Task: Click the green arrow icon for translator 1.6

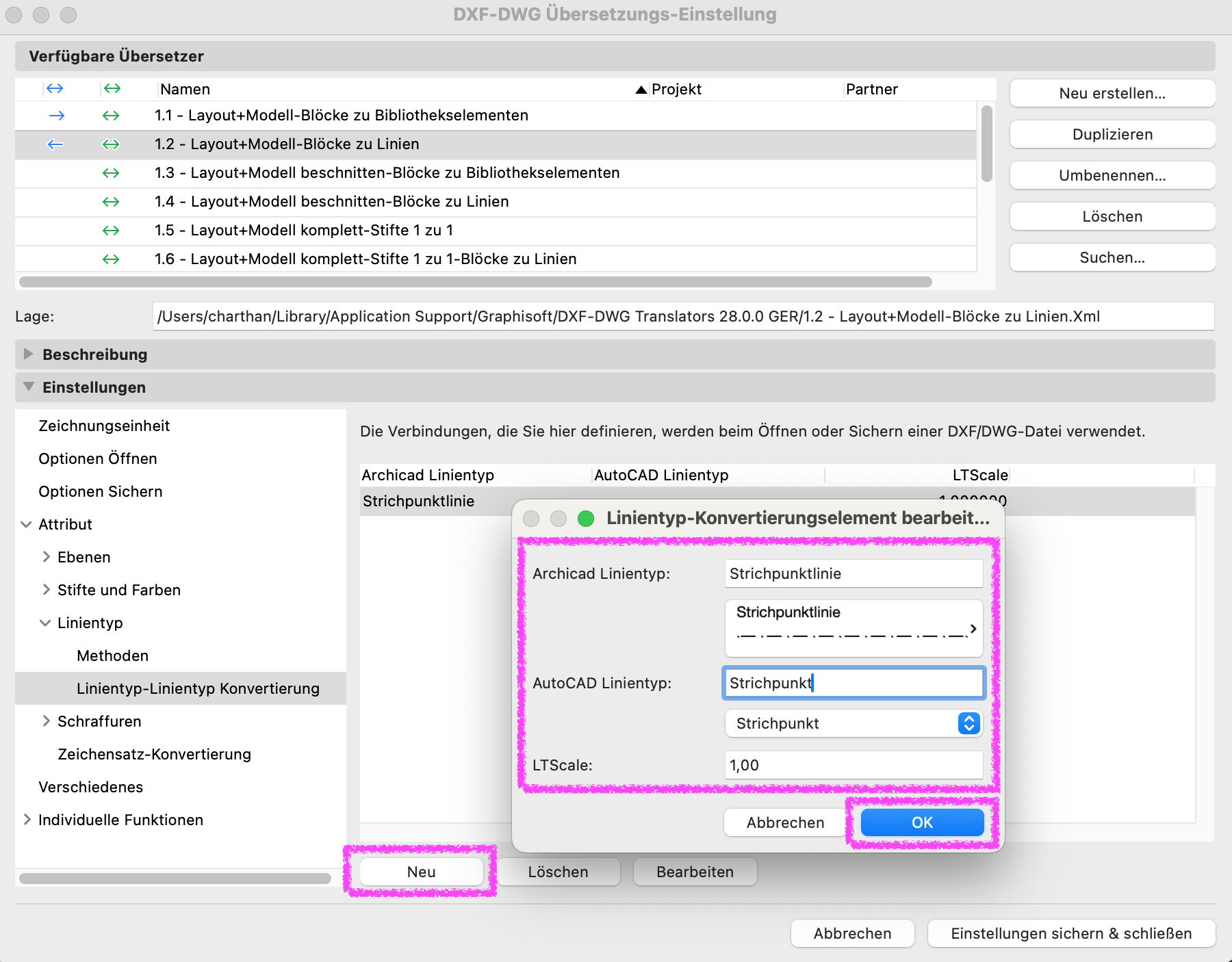Action: pyautogui.click(x=111, y=259)
